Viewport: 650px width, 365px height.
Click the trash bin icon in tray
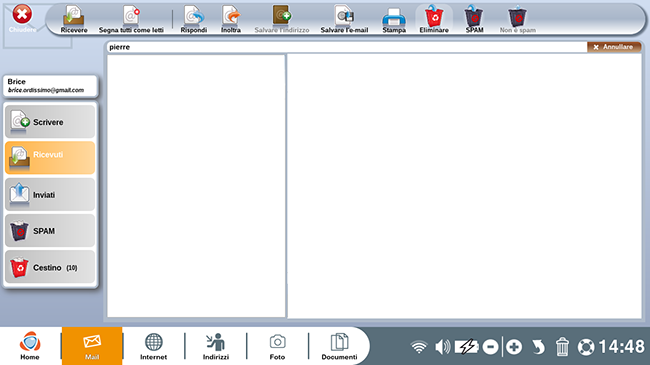pos(562,347)
